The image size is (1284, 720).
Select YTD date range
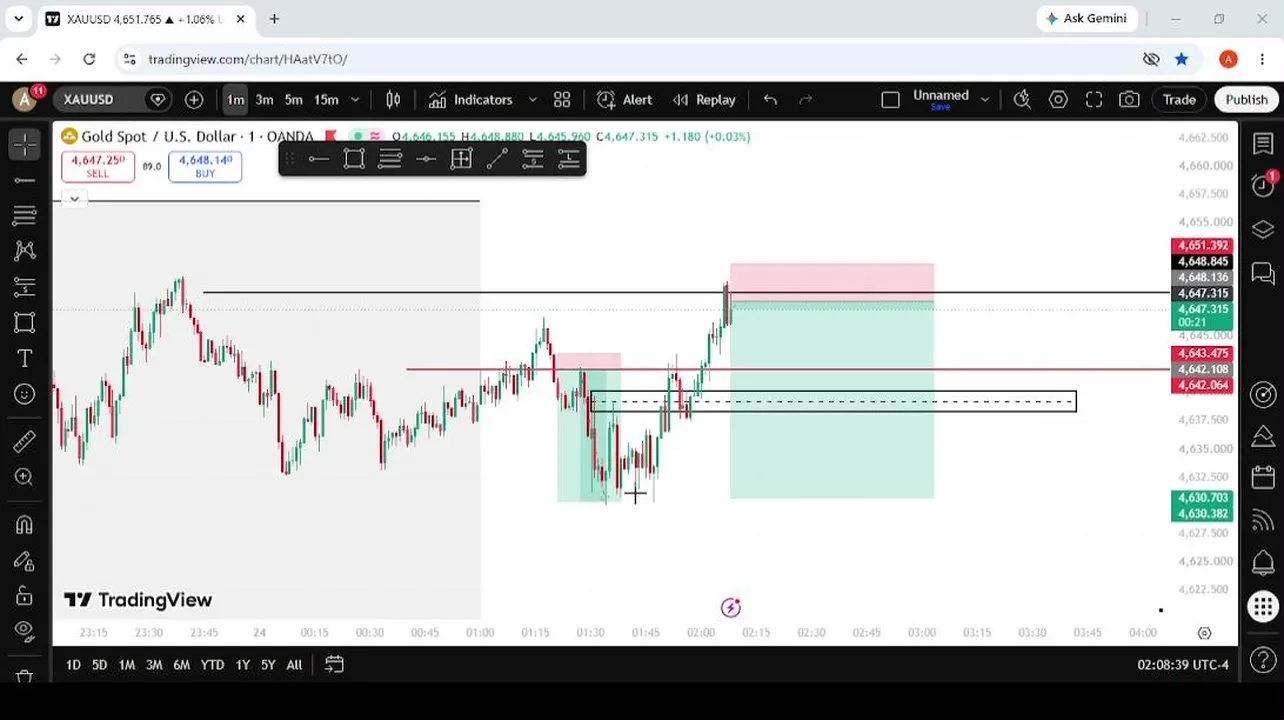212,664
